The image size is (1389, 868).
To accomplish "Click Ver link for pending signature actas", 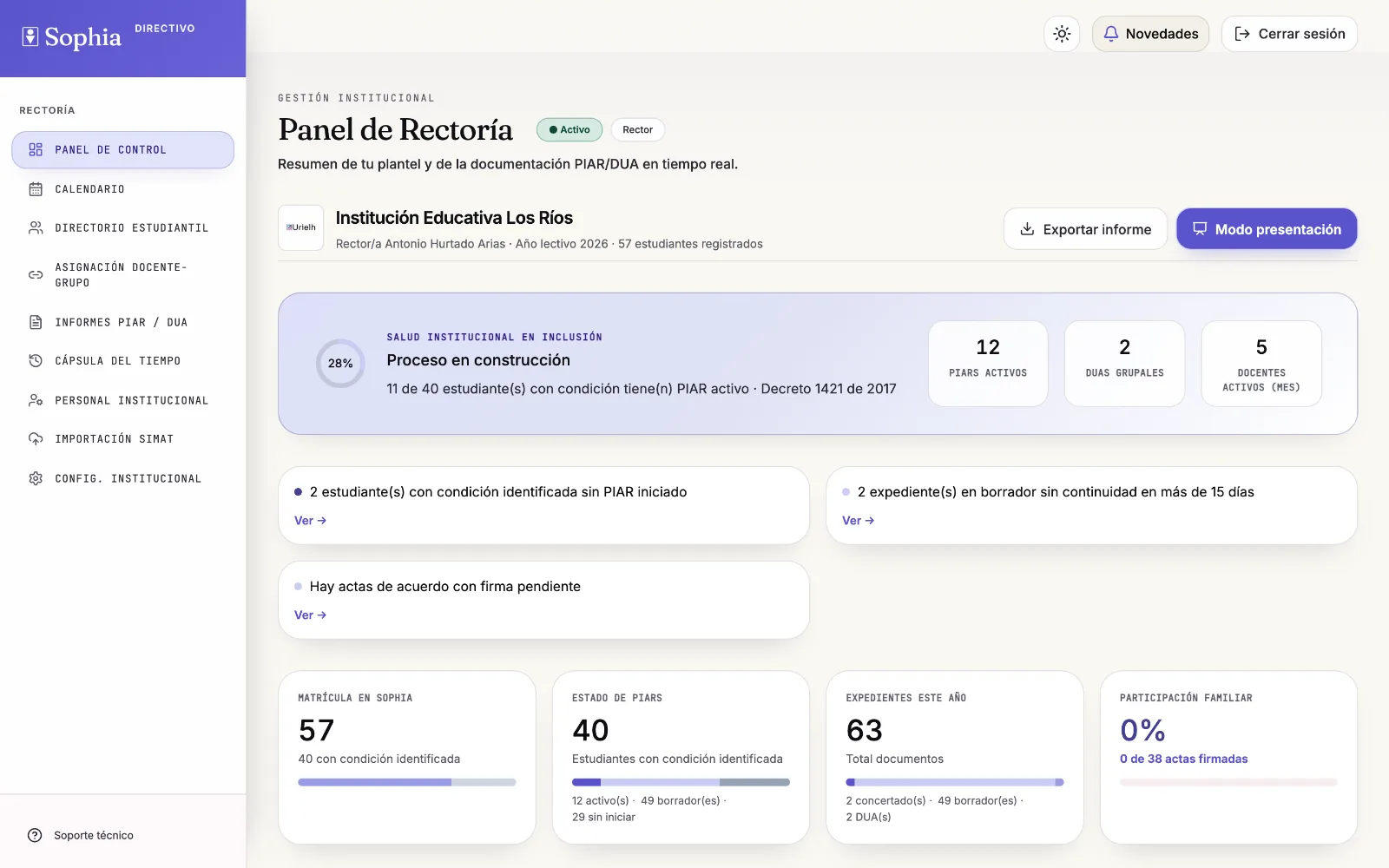I will pyautogui.click(x=310, y=615).
